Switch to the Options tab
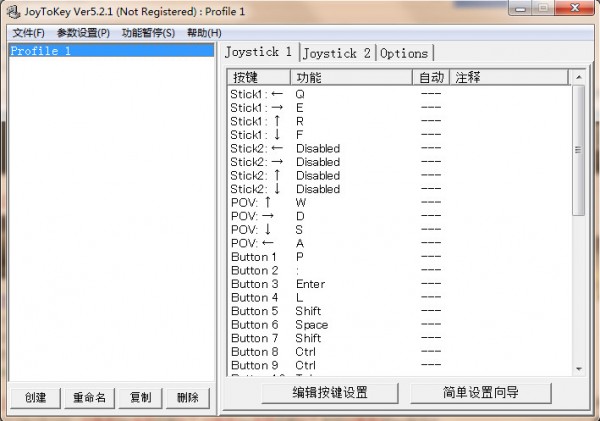The image size is (600, 421). pos(404,53)
